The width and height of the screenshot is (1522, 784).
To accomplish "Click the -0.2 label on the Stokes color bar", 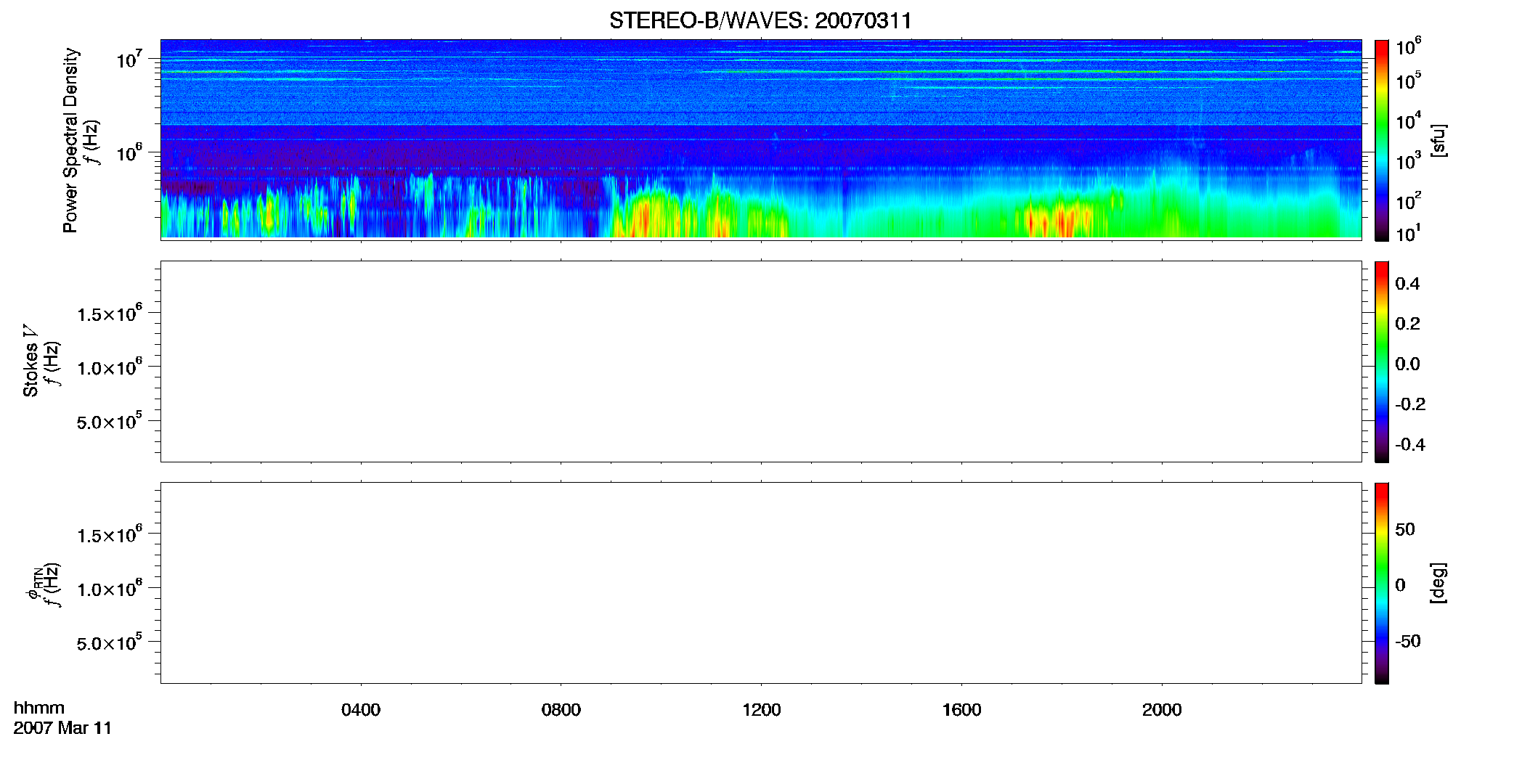I will 1410,404.
